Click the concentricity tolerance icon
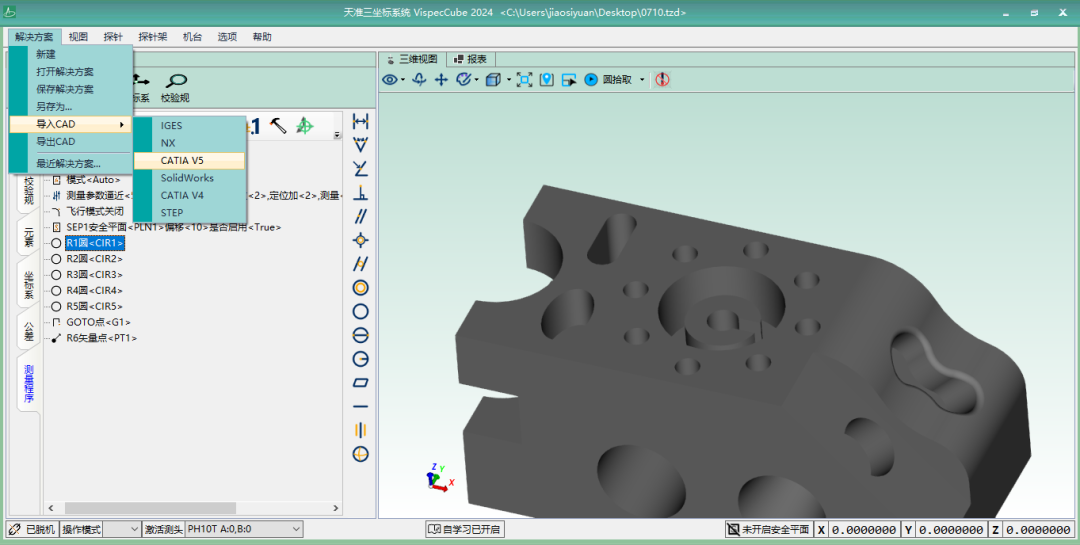The image size is (1080, 545). tap(361, 287)
